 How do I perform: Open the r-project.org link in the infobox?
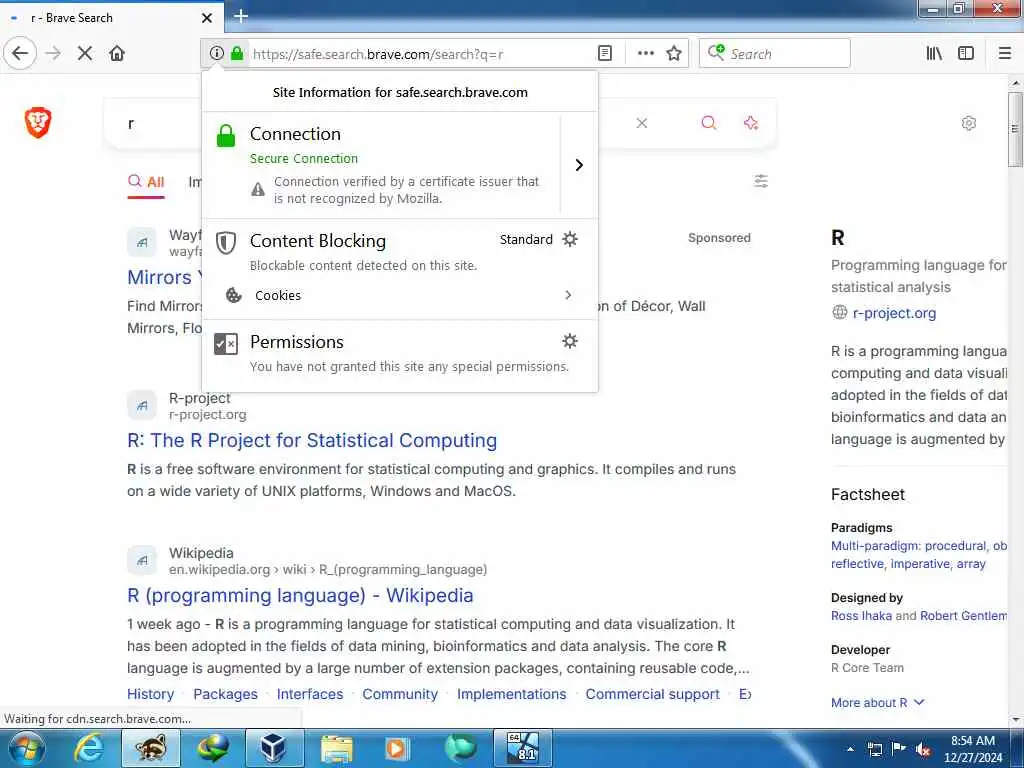coord(894,313)
